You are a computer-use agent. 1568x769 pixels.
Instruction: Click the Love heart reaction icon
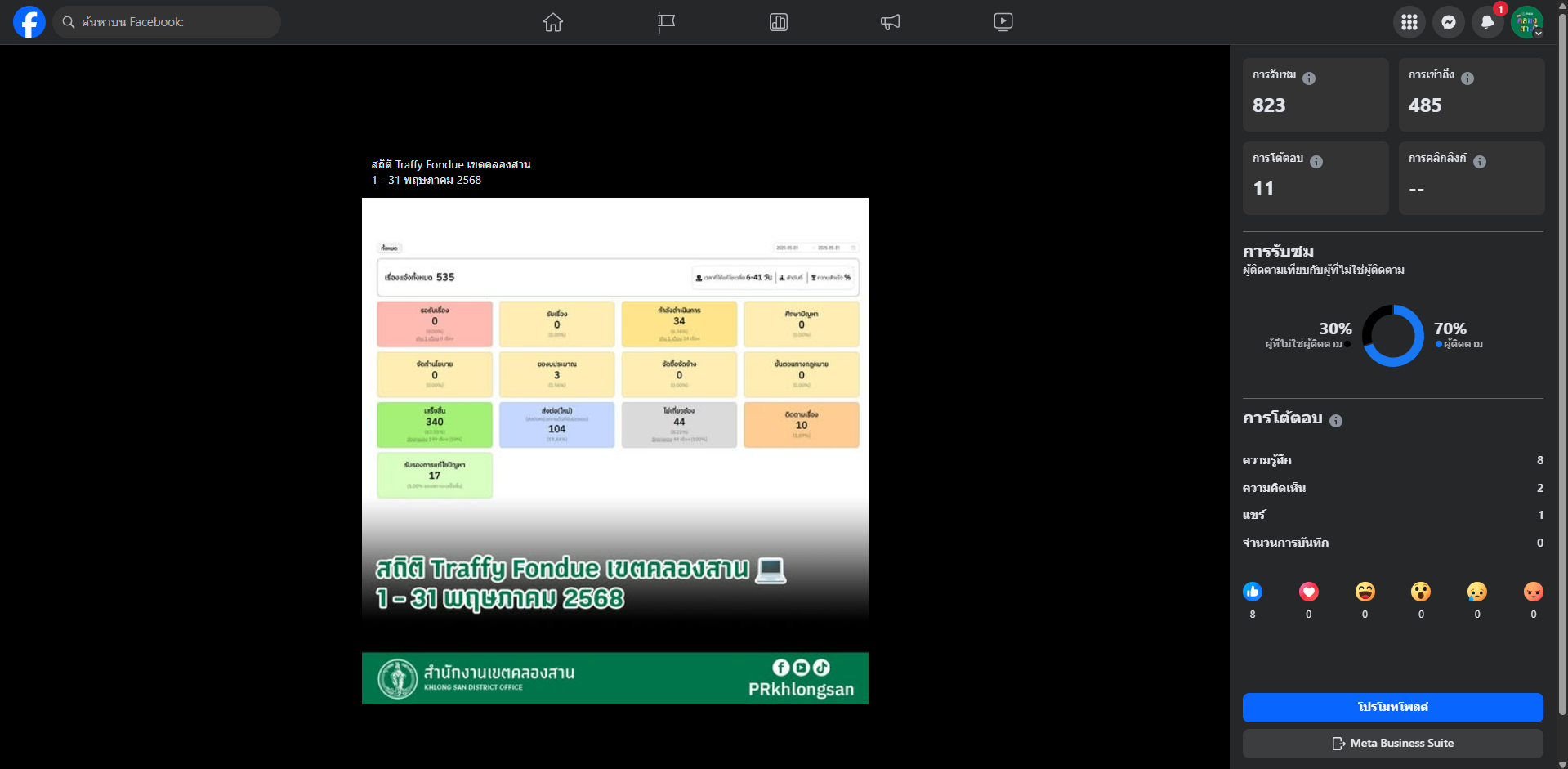click(x=1309, y=592)
